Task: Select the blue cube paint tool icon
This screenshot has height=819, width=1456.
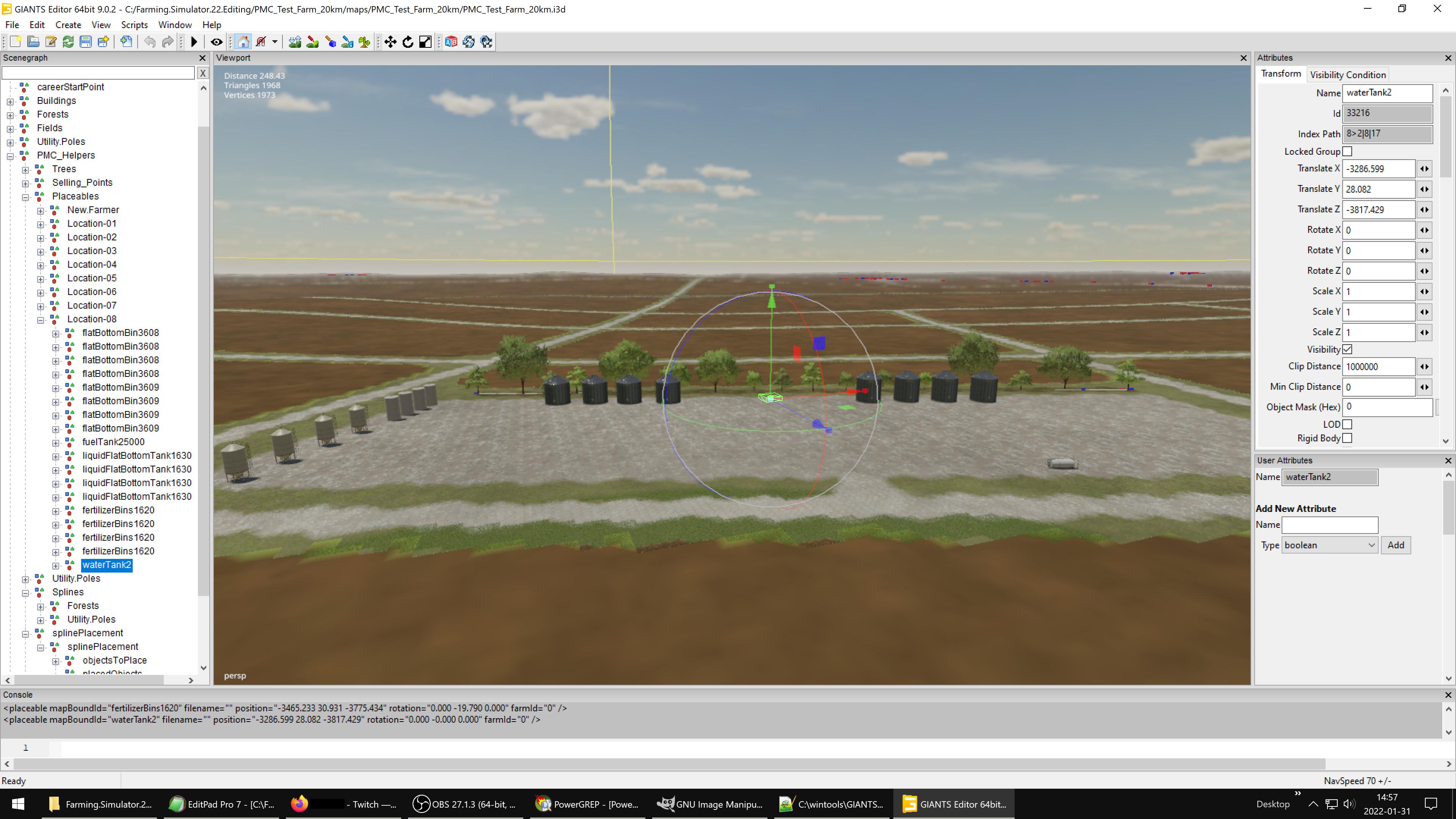Action: pyautogui.click(x=331, y=42)
